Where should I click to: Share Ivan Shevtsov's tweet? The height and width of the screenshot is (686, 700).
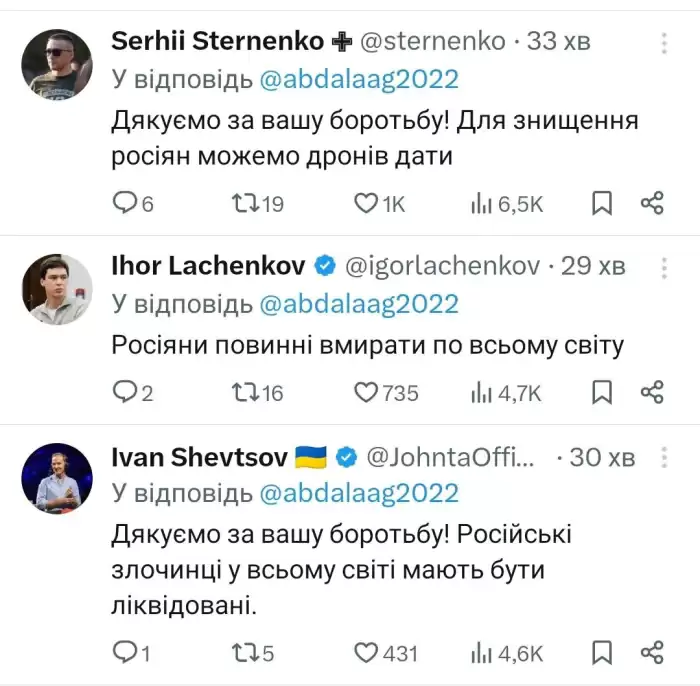[652, 653]
